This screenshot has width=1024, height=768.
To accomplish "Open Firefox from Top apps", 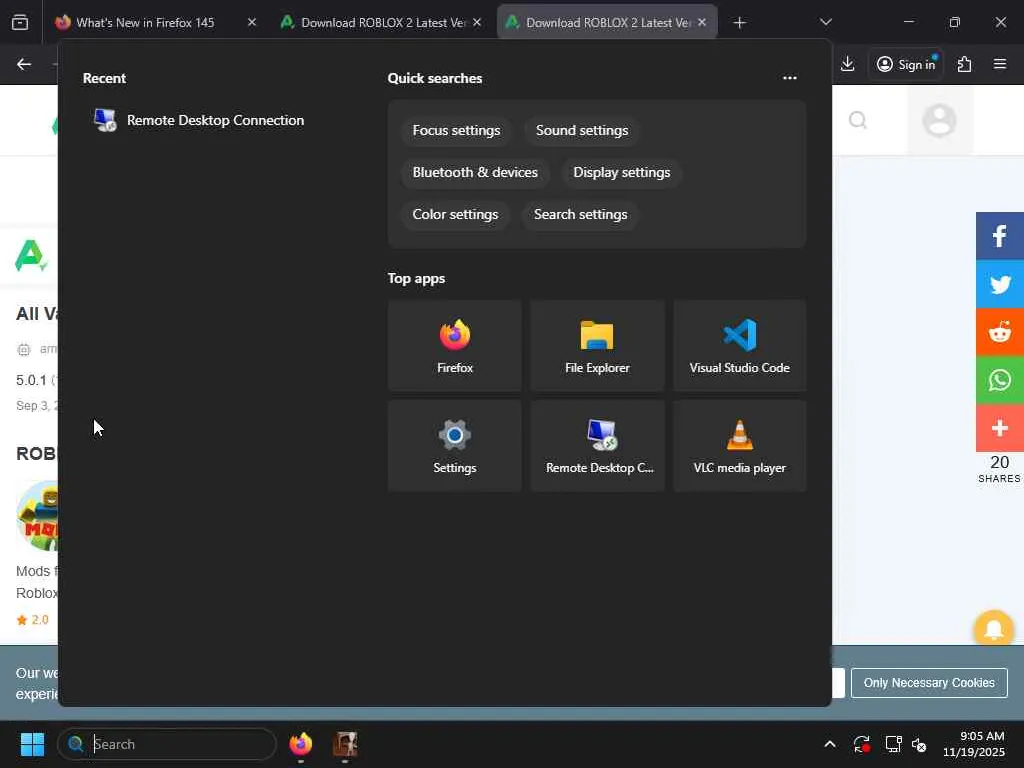I will coord(455,345).
